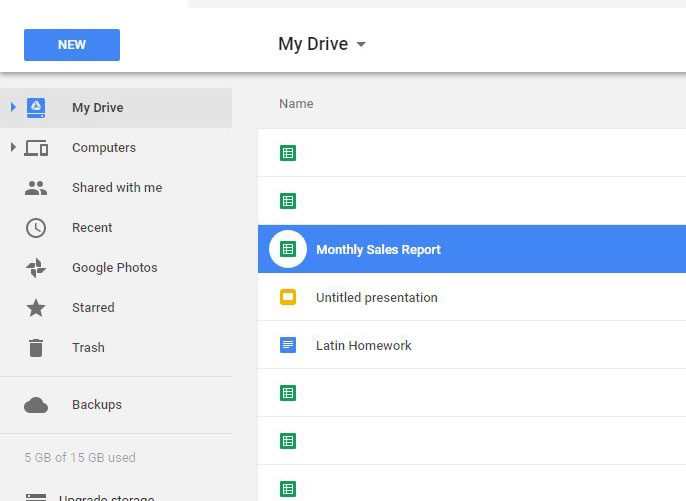Click the blue NEW button
Viewport: 686px width, 501px height.
pyautogui.click(x=72, y=45)
